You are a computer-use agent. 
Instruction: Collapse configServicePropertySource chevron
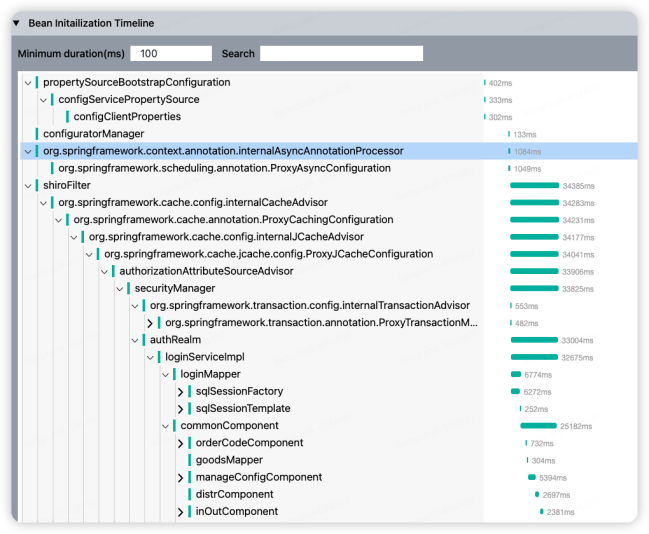[x=43, y=100]
